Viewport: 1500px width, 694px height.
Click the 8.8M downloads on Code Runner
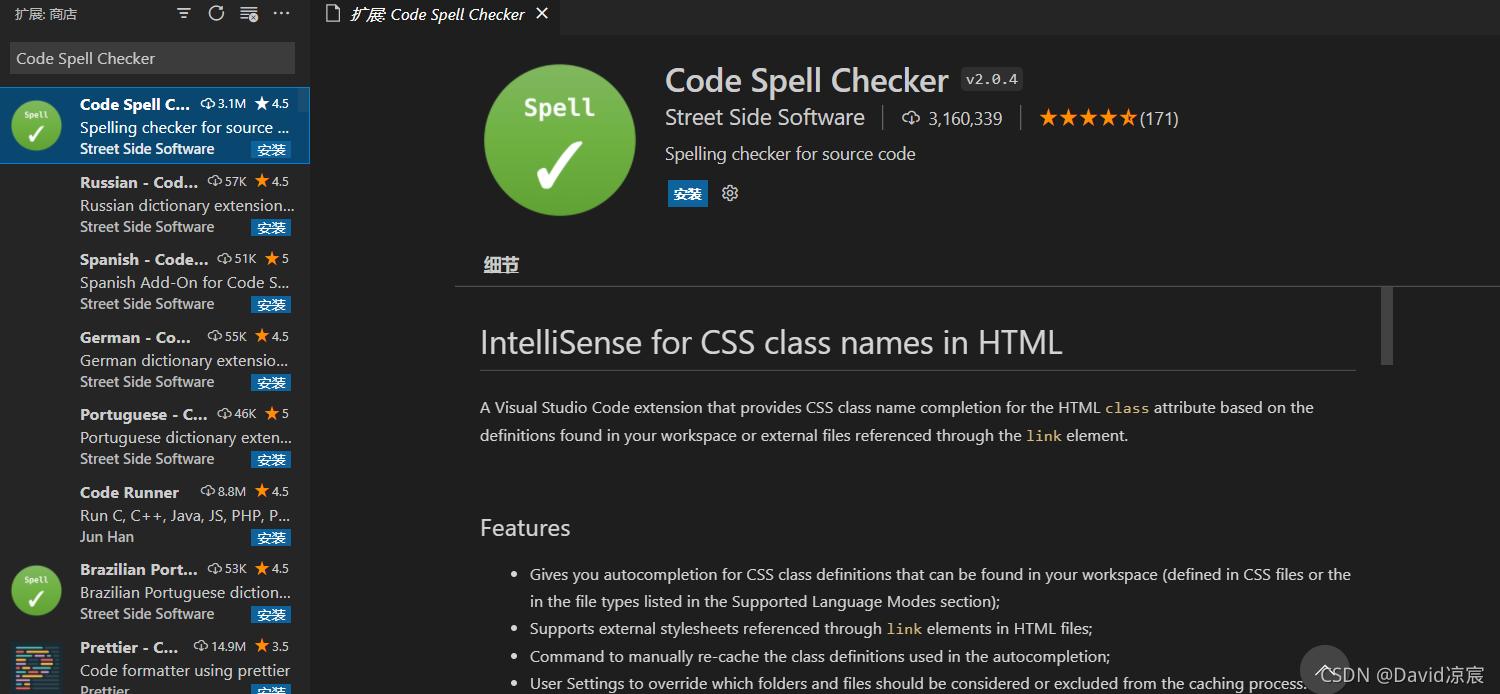[x=224, y=491]
